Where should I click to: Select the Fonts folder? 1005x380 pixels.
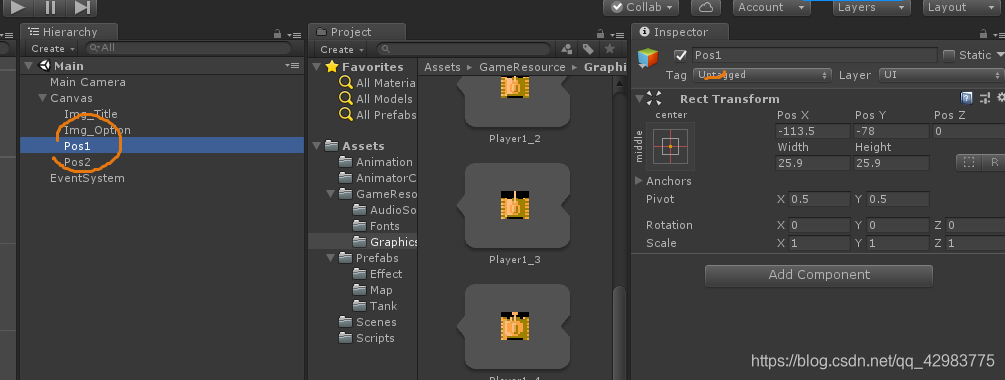click(376, 226)
